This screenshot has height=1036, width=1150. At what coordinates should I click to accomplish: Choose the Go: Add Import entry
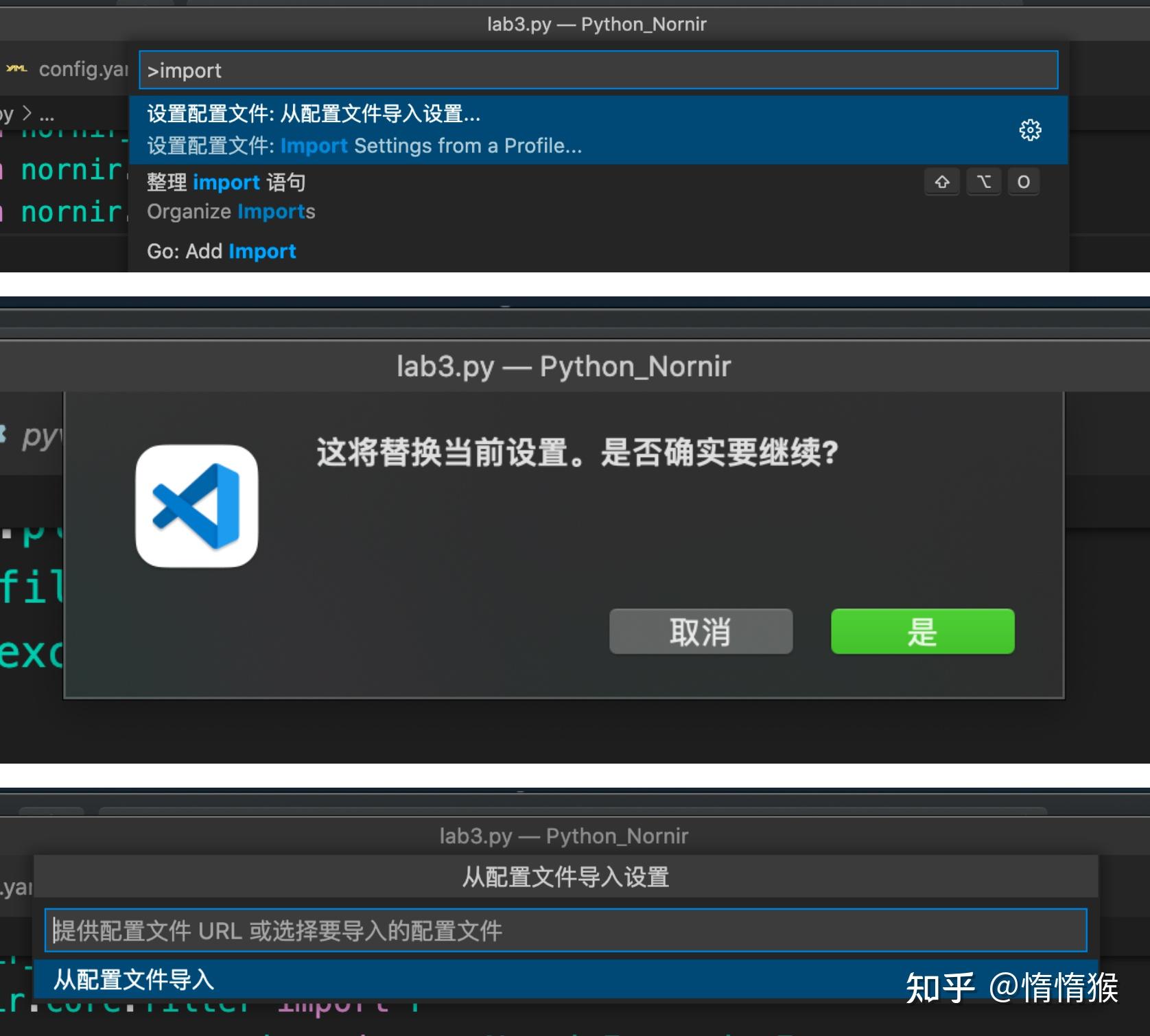221,251
